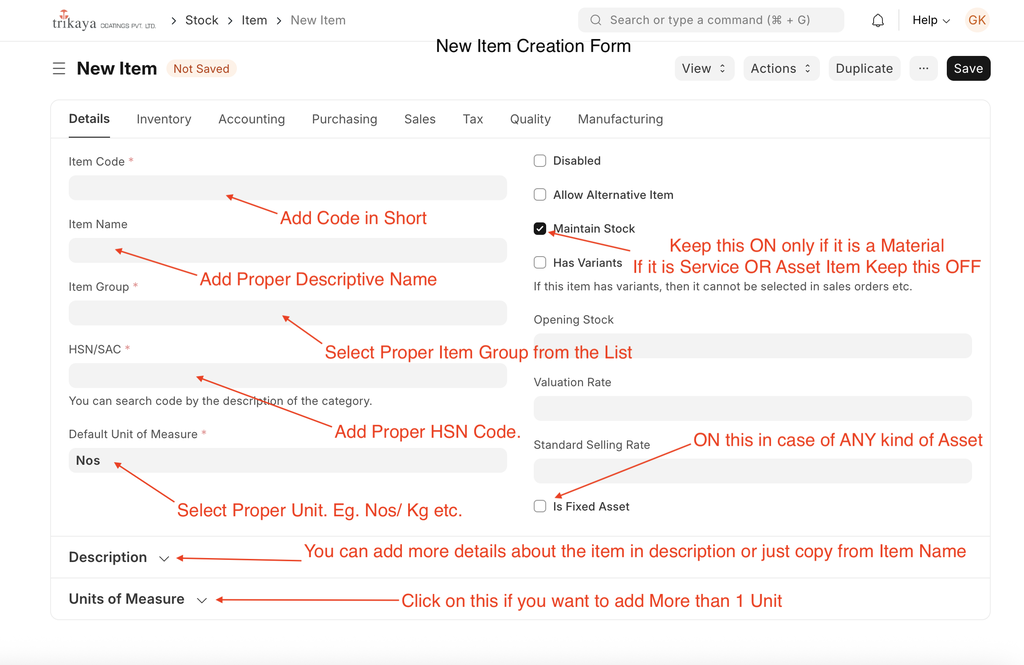Expand the Description section
The width and height of the screenshot is (1024, 665).
[119, 557]
